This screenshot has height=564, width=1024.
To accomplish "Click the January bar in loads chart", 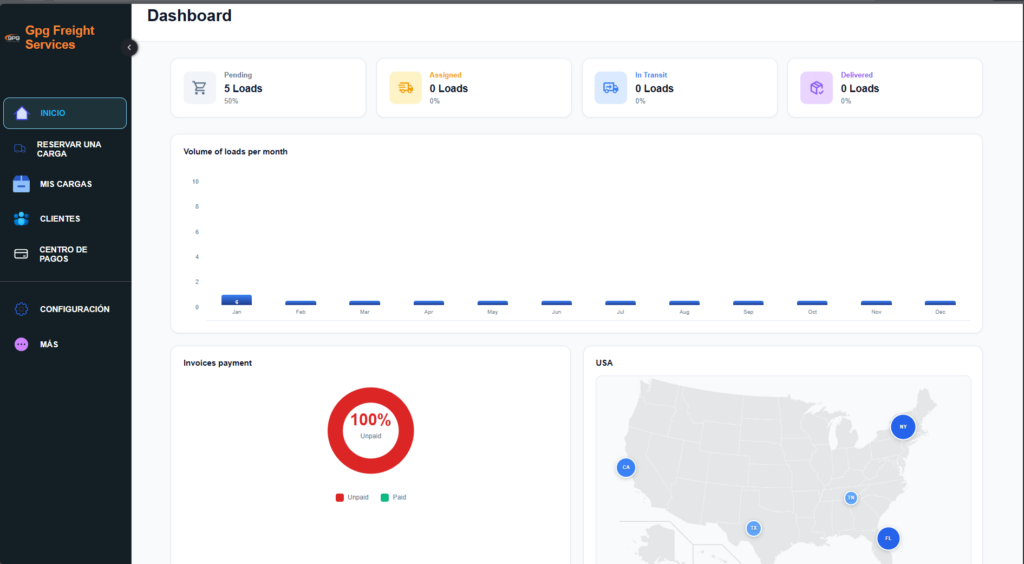I will pos(236,300).
